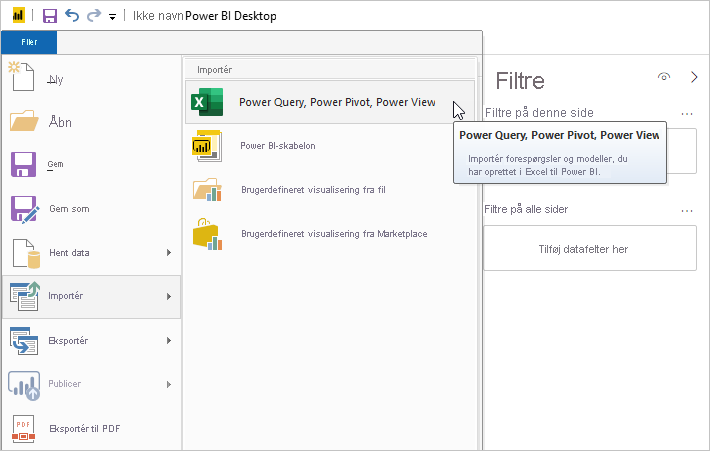Choose Brugerdefineret visualisering fra fil

coord(328,189)
